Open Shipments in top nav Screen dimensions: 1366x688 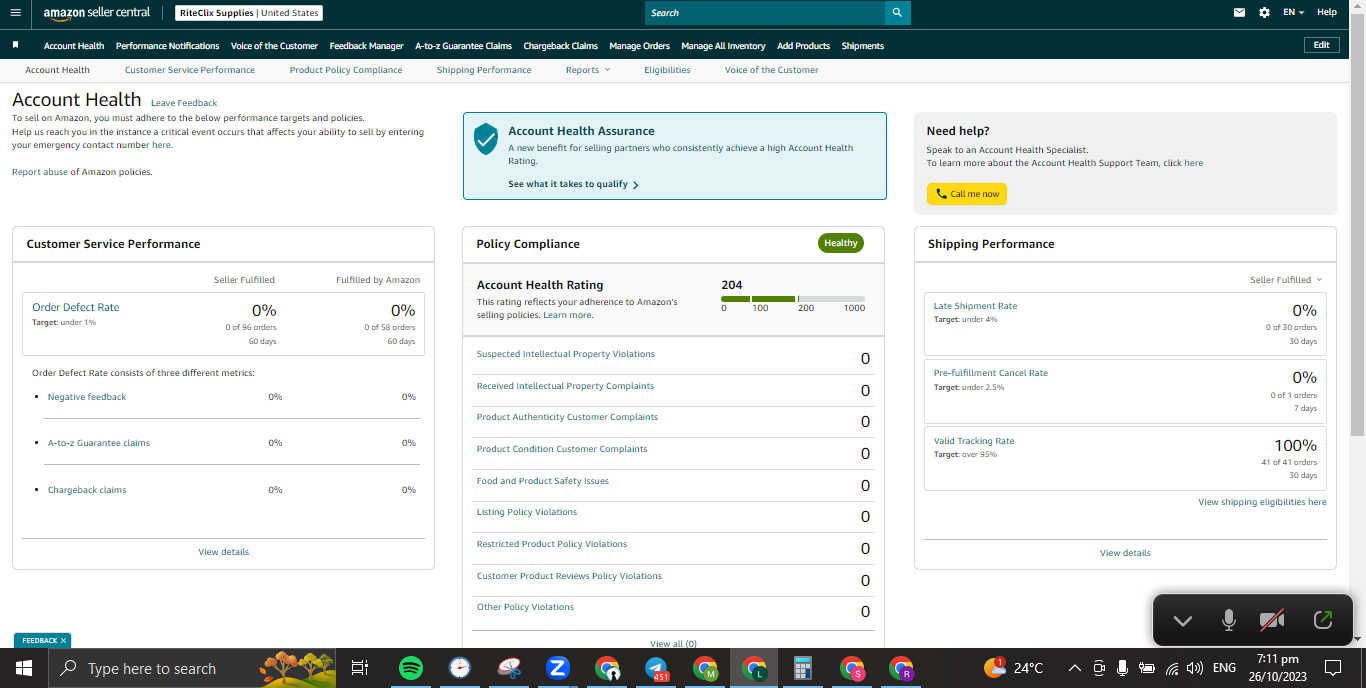click(863, 46)
